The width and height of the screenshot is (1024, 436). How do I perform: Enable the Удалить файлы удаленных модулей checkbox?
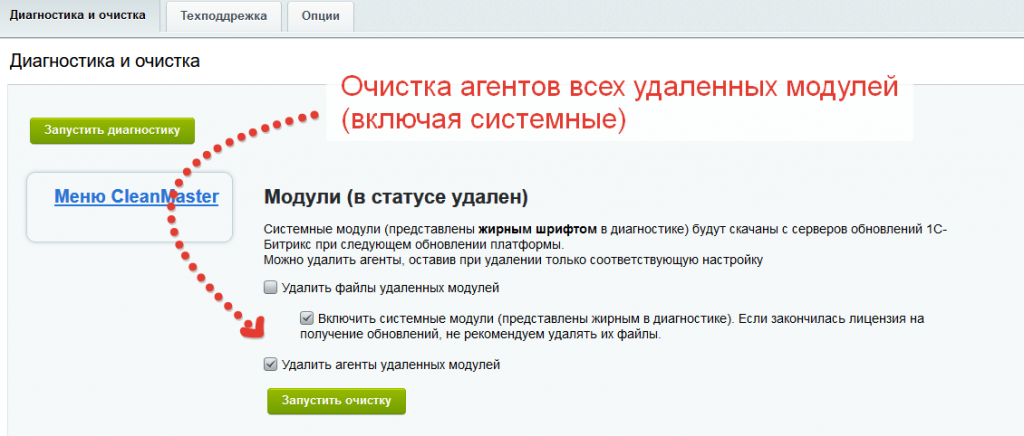pyautogui.click(x=270, y=288)
